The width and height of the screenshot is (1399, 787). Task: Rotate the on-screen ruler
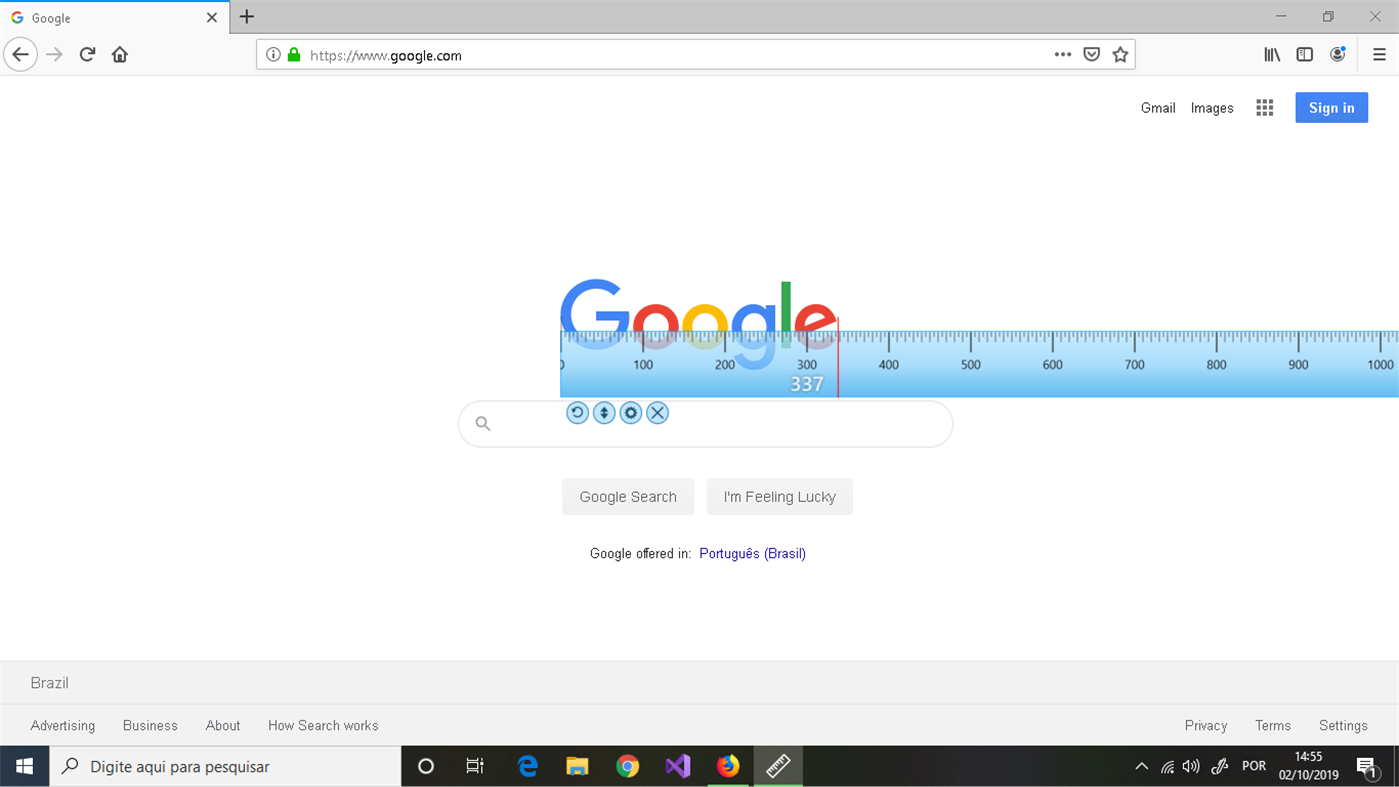[577, 413]
